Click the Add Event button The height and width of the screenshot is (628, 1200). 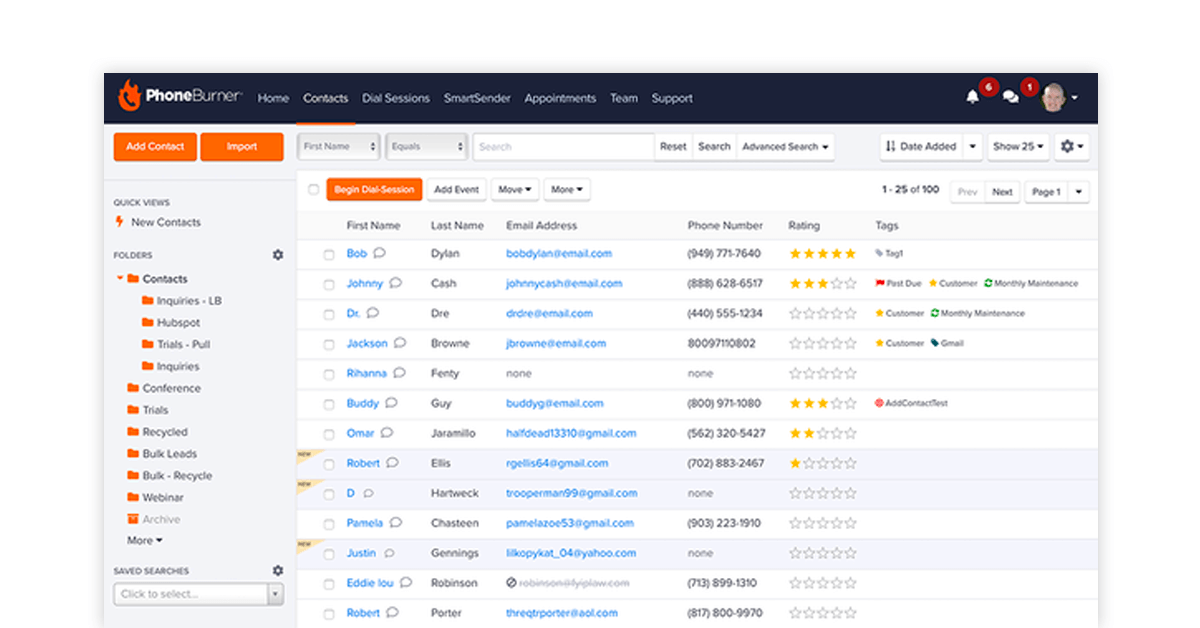456,189
